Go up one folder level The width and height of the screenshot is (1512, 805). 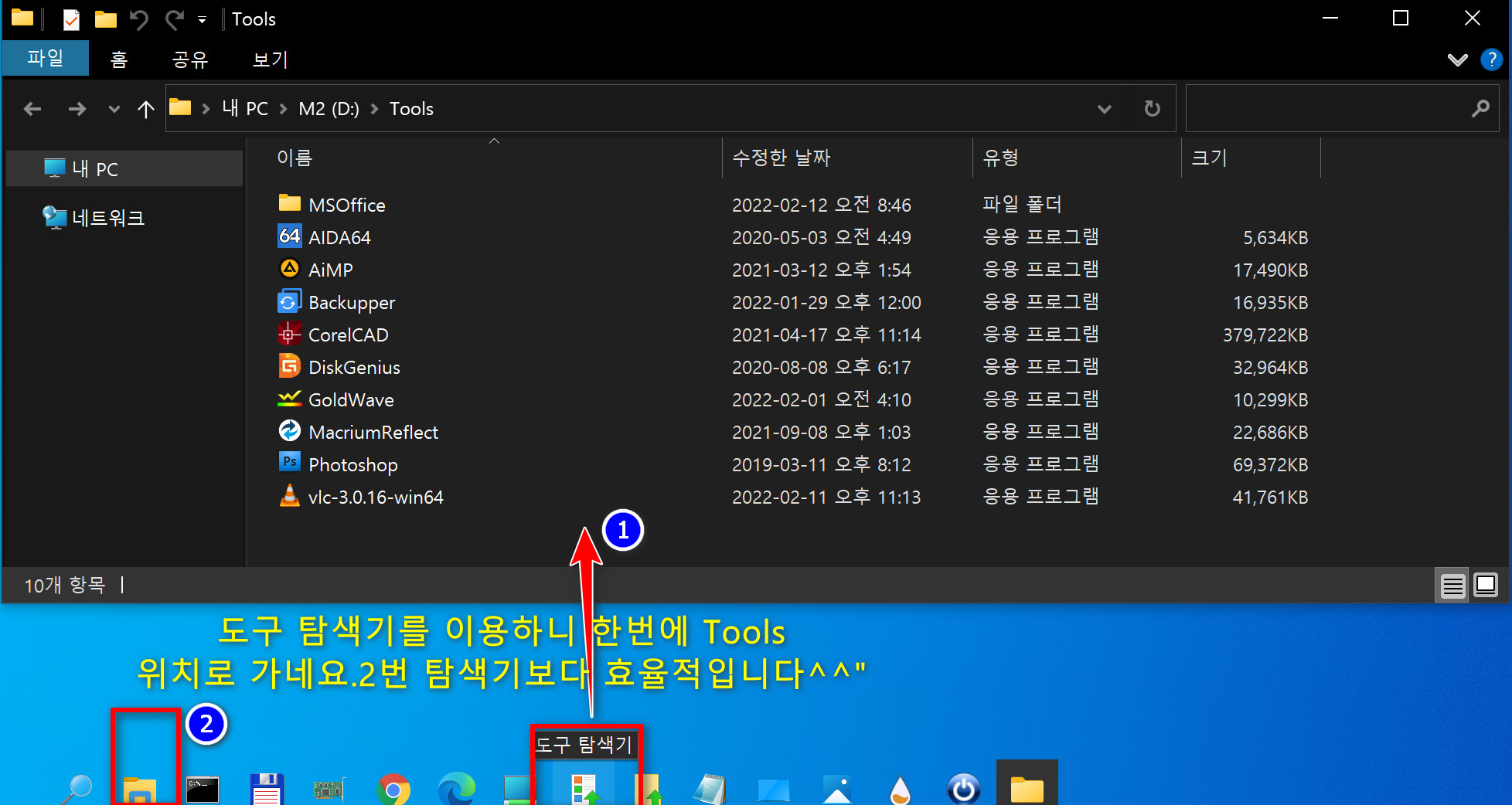click(145, 109)
